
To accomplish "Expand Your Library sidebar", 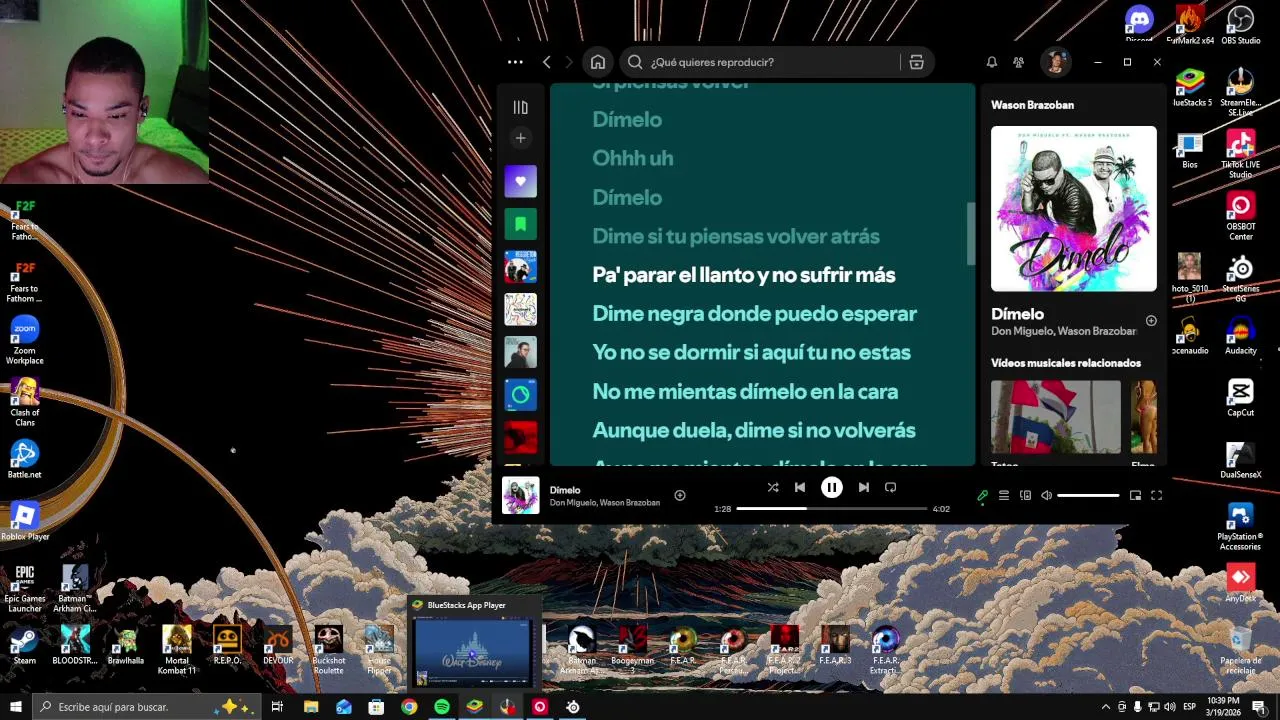I will click(520, 107).
